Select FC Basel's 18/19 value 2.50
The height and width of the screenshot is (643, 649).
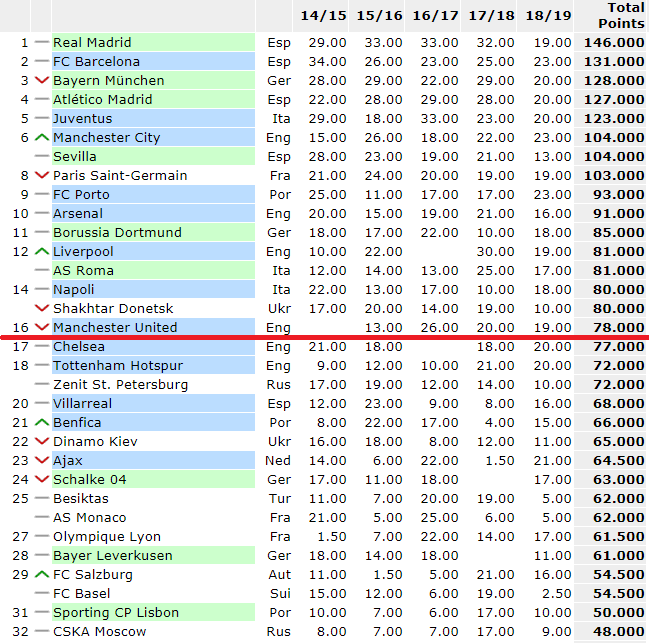557,593
